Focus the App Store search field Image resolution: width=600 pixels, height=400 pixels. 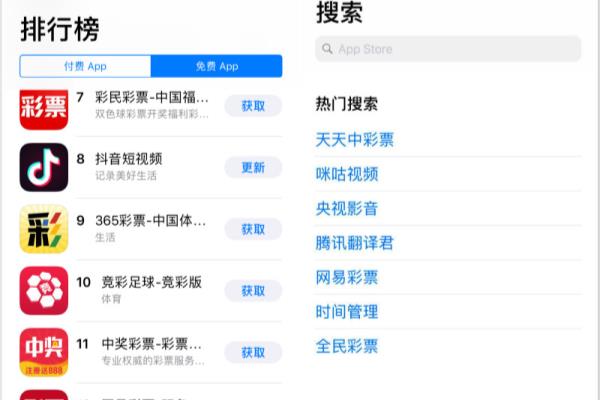[448, 49]
